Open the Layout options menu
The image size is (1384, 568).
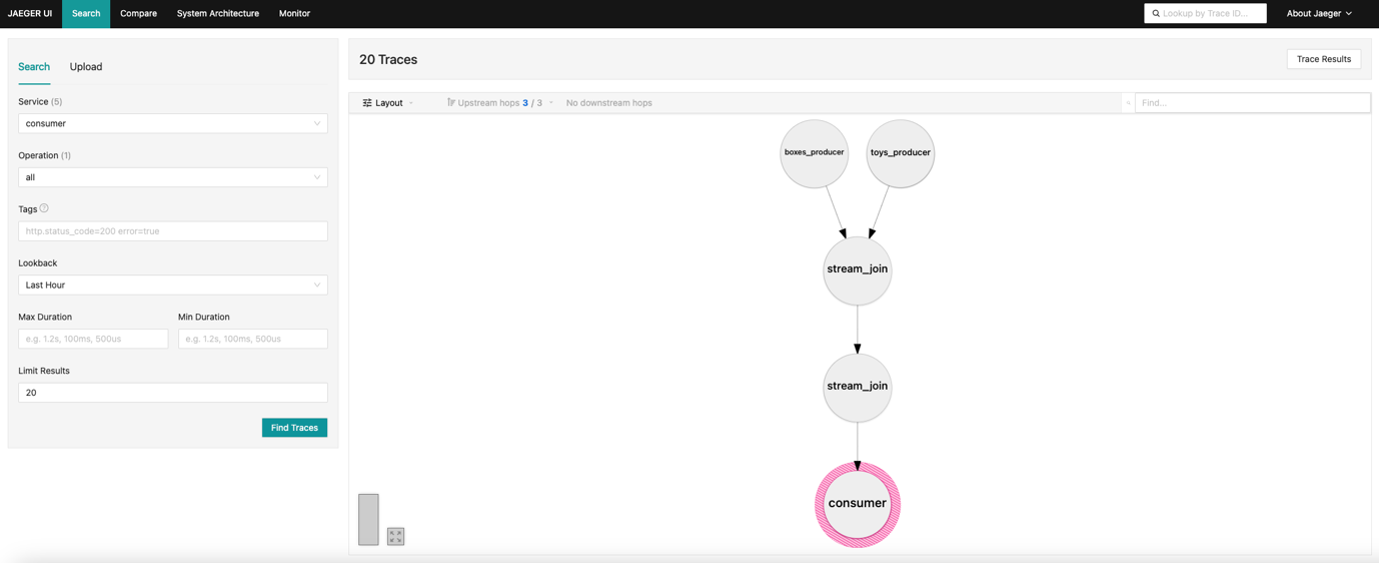point(388,103)
